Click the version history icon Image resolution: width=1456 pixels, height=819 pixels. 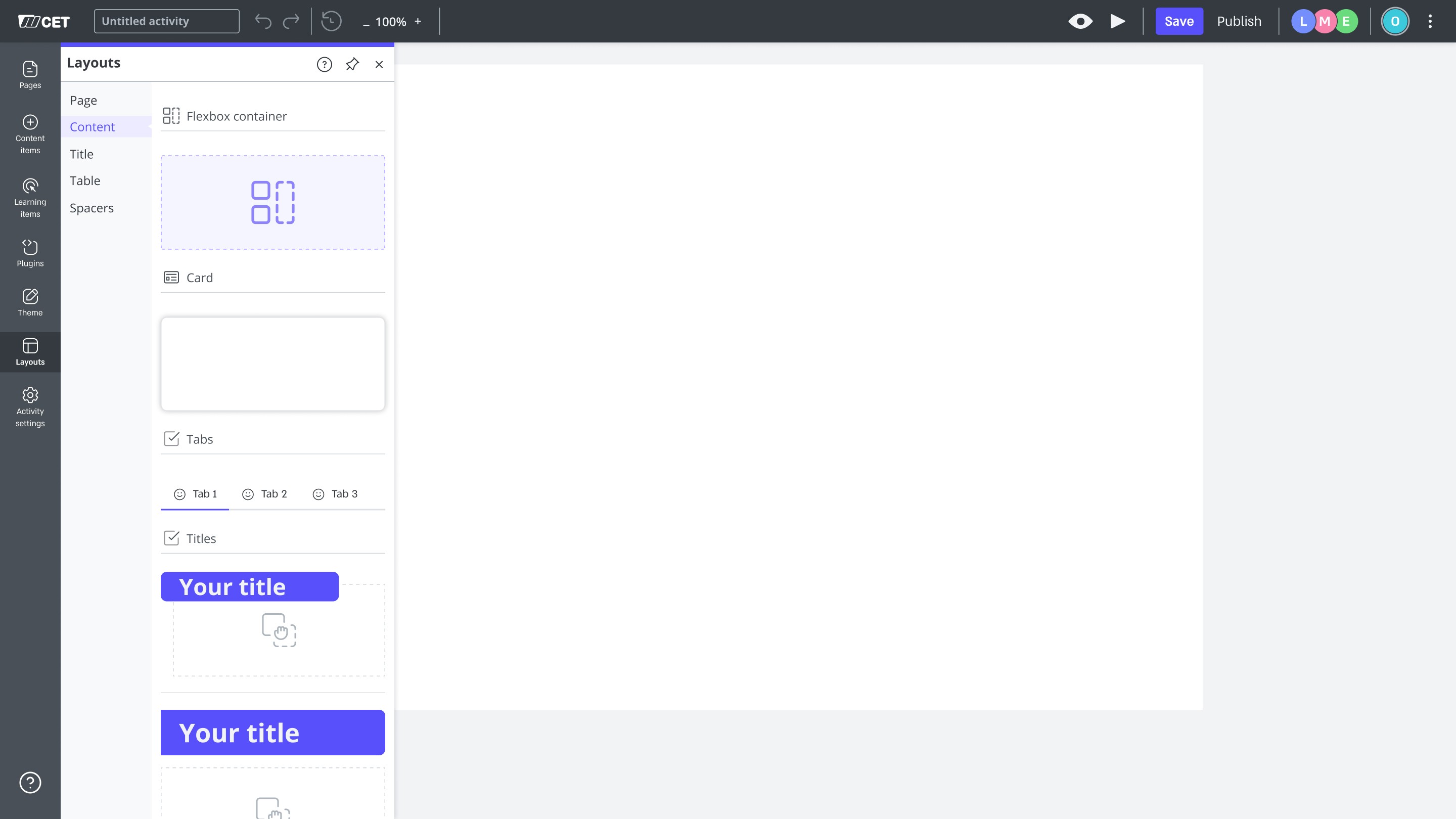(331, 21)
